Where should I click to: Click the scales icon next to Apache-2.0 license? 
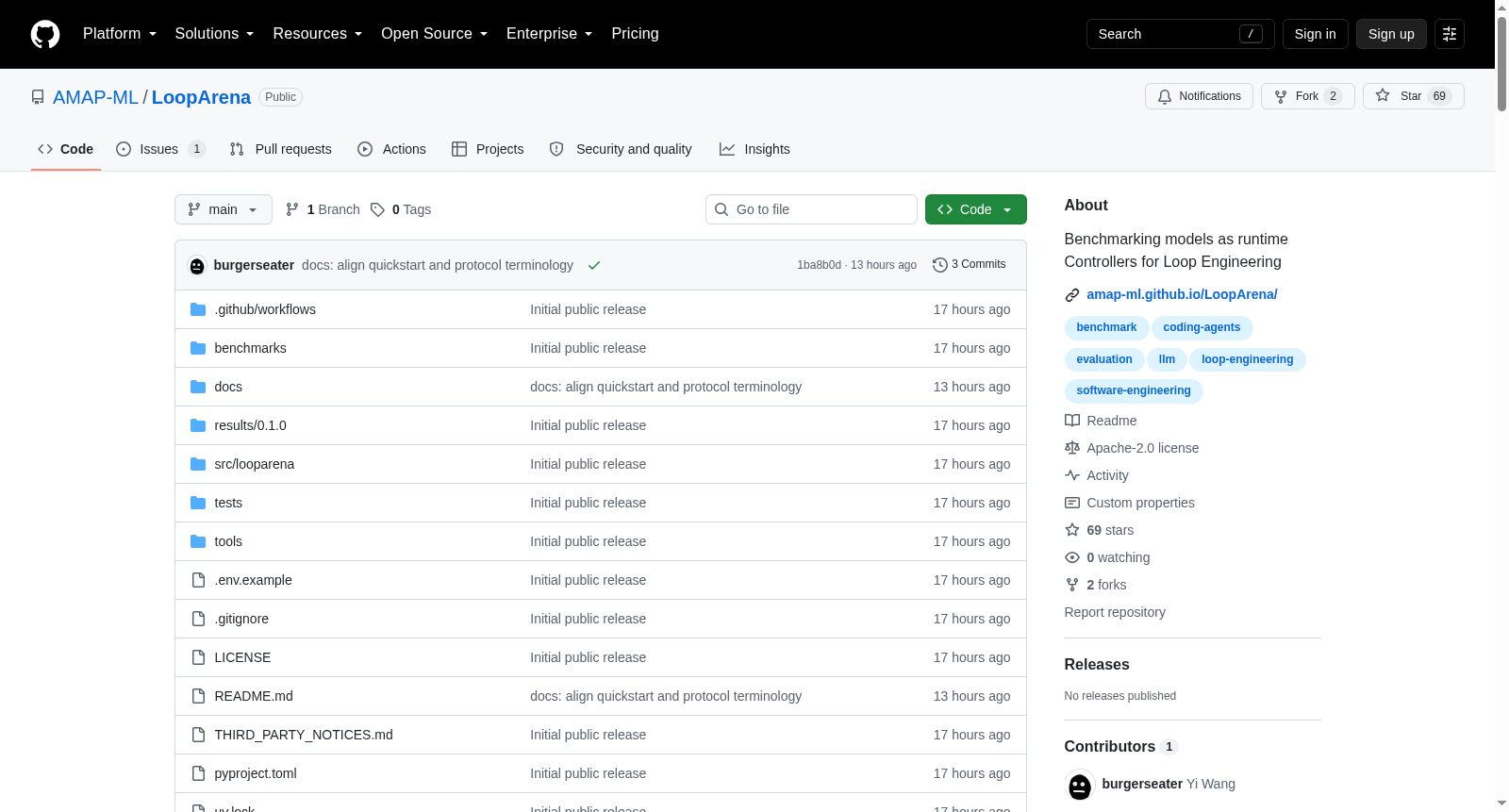1072,448
